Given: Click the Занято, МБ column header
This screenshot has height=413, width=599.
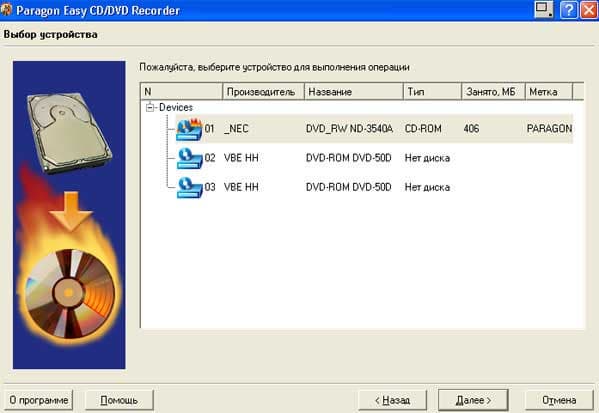Looking at the screenshot, I should click(x=494, y=92).
